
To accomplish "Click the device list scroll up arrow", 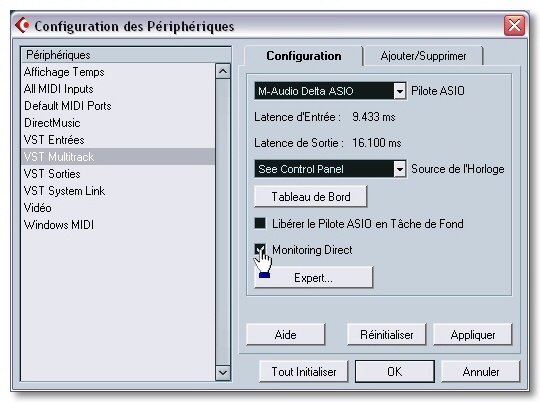I will [223, 71].
